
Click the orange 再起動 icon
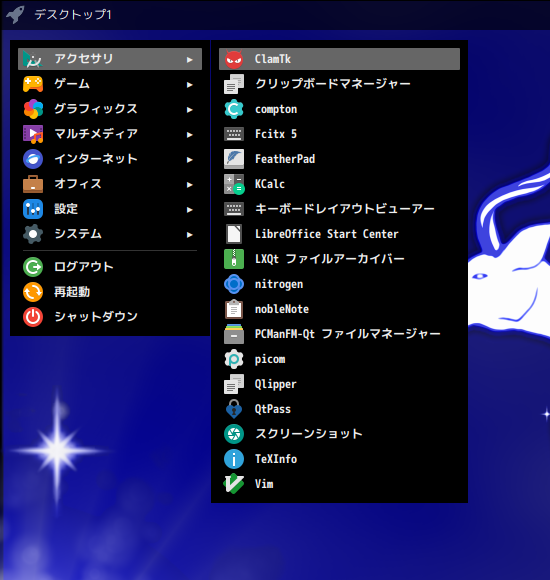coord(33,292)
